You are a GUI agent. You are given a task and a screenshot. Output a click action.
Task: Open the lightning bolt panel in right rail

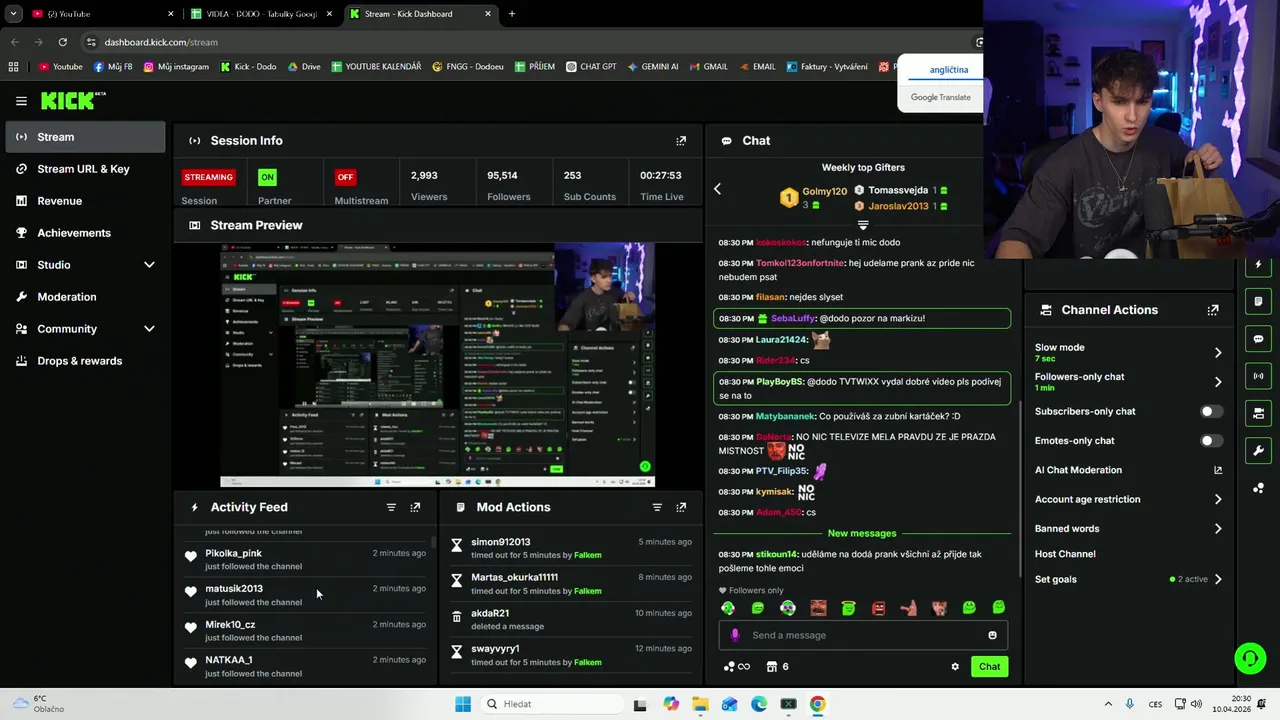click(x=1258, y=265)
